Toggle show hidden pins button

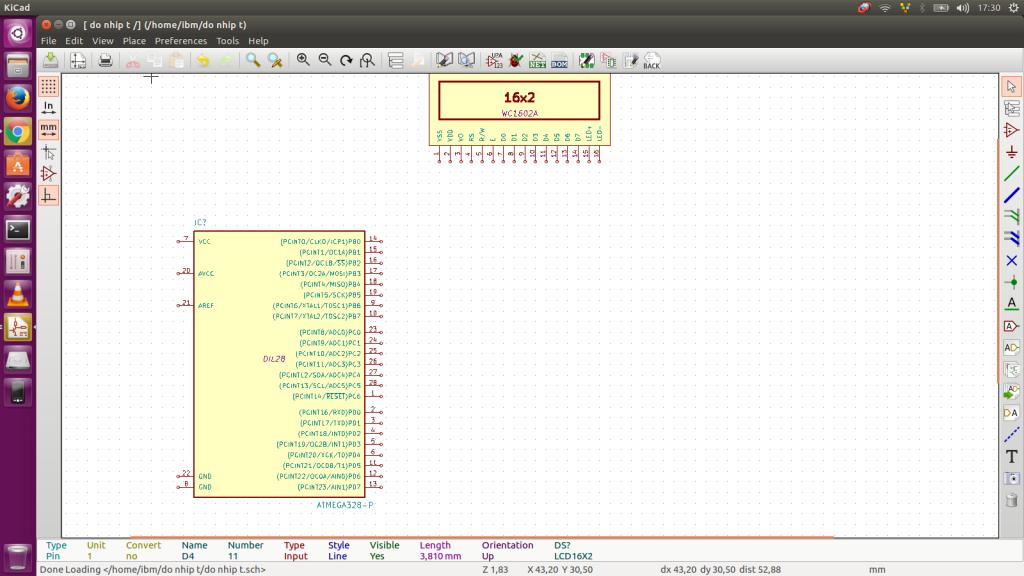coord(48,174)
